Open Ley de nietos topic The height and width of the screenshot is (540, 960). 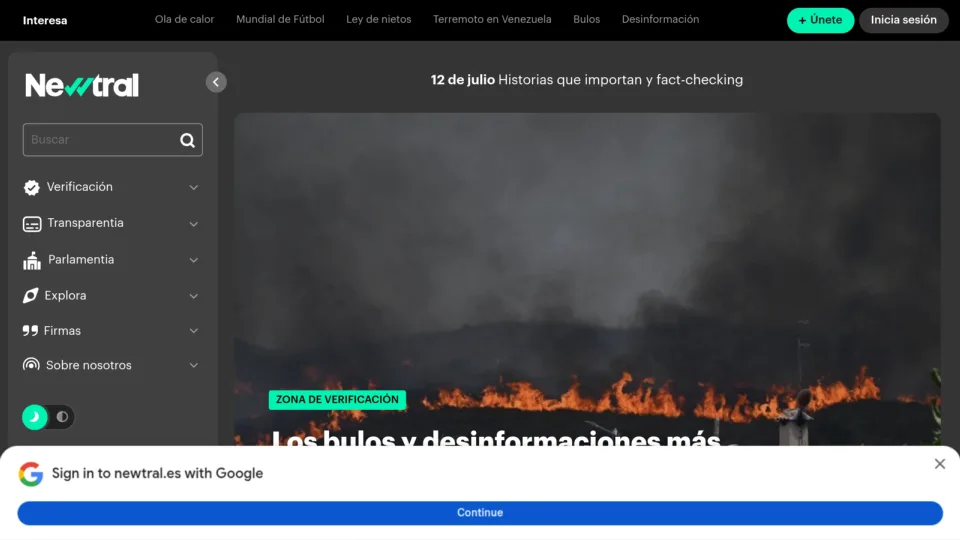(x=379, y=20)
